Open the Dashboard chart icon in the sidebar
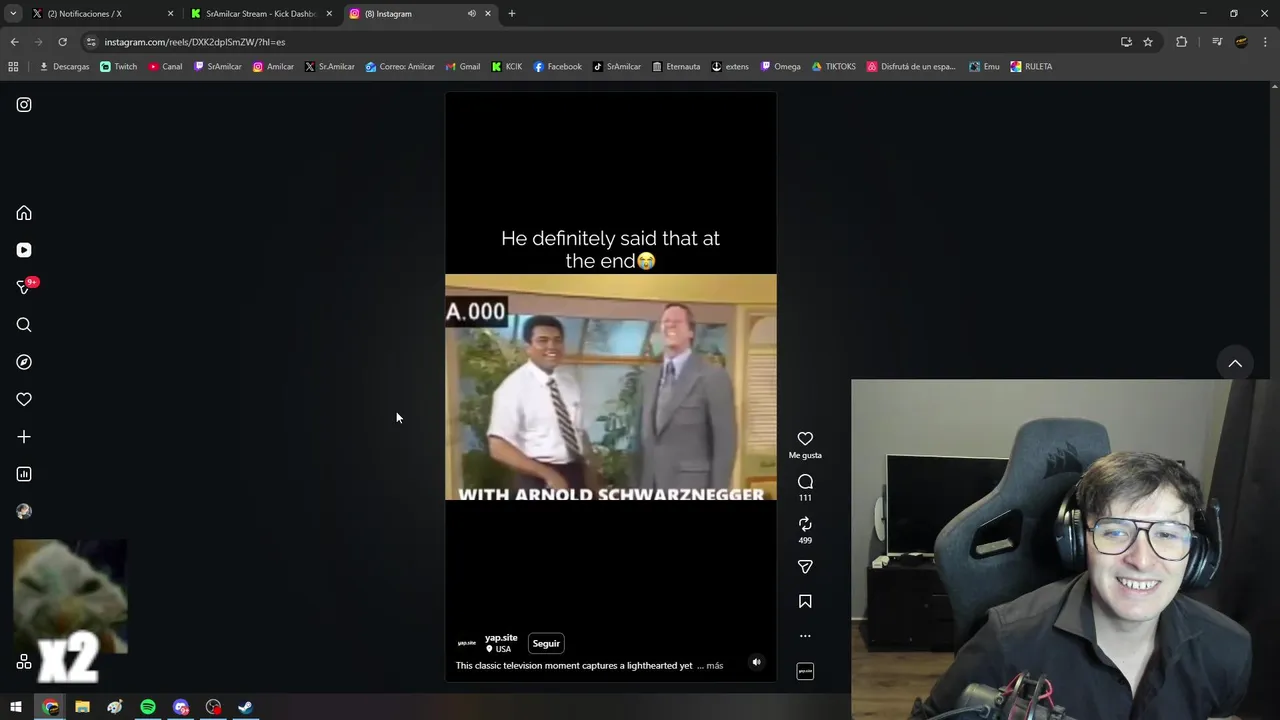 click(x=24, y=474)
